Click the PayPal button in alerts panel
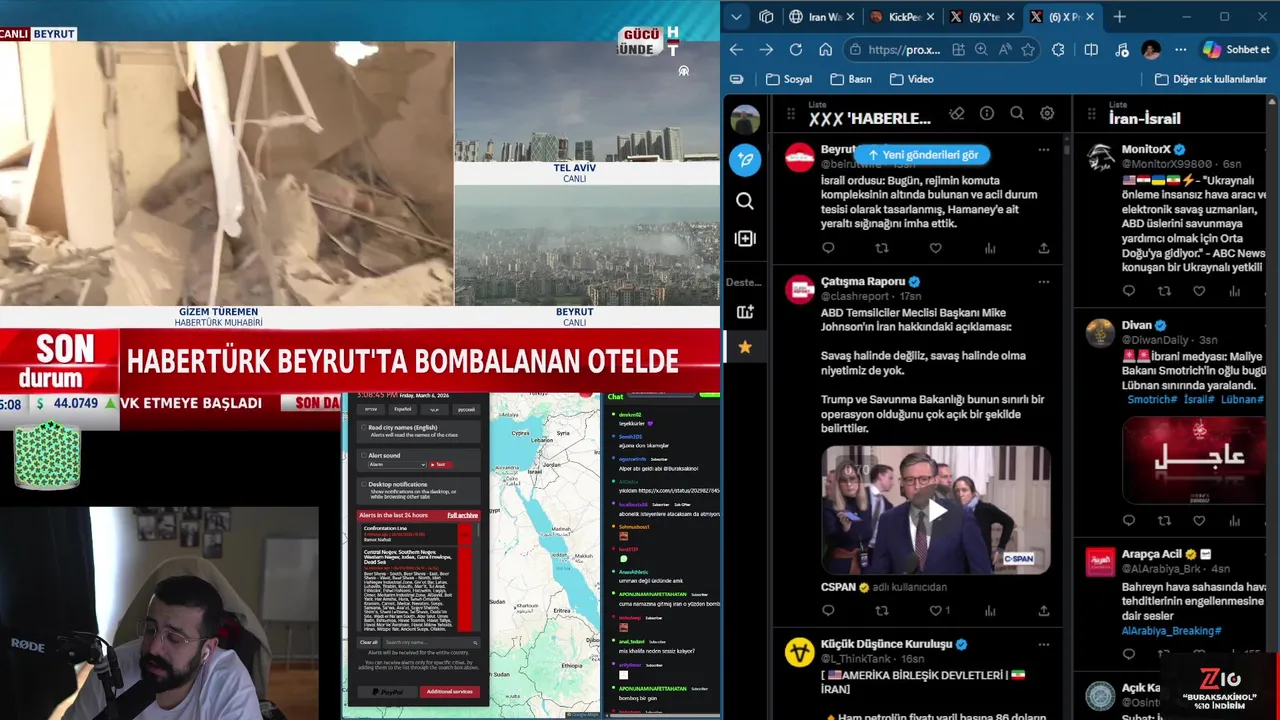1280x720 pixels. 387,692
